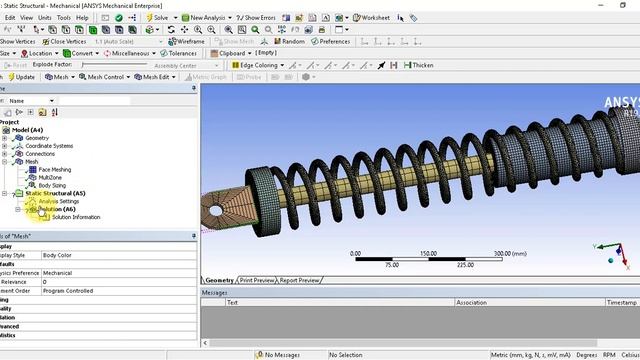The image size is (640, 360).
Task: Pick the Box Zoom tool
Action: pos(211,29)
